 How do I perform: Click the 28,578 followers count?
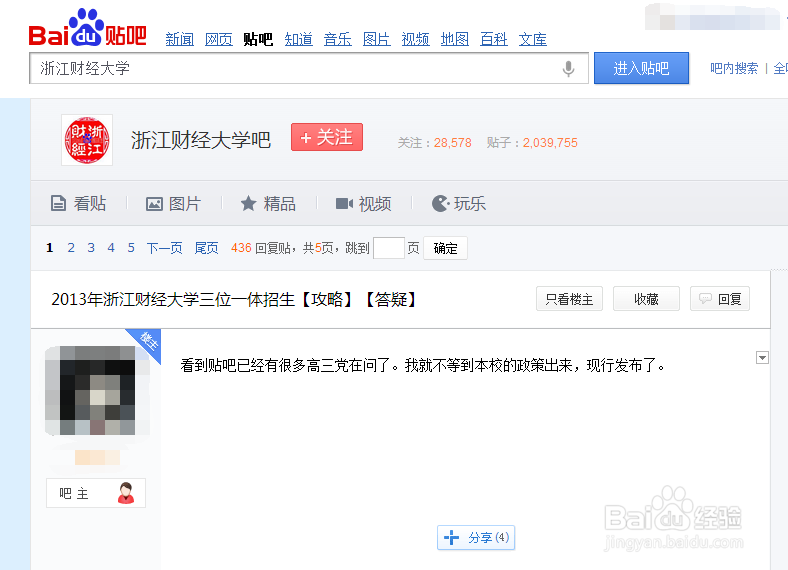click(452, 143)
